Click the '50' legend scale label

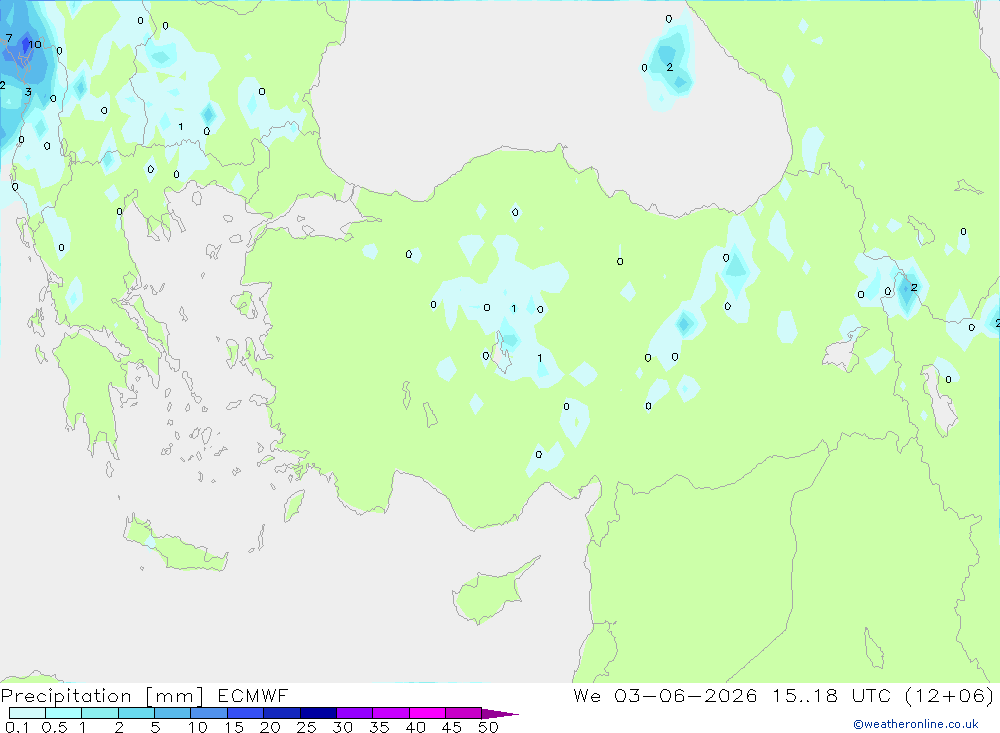[x=489, y=727]
